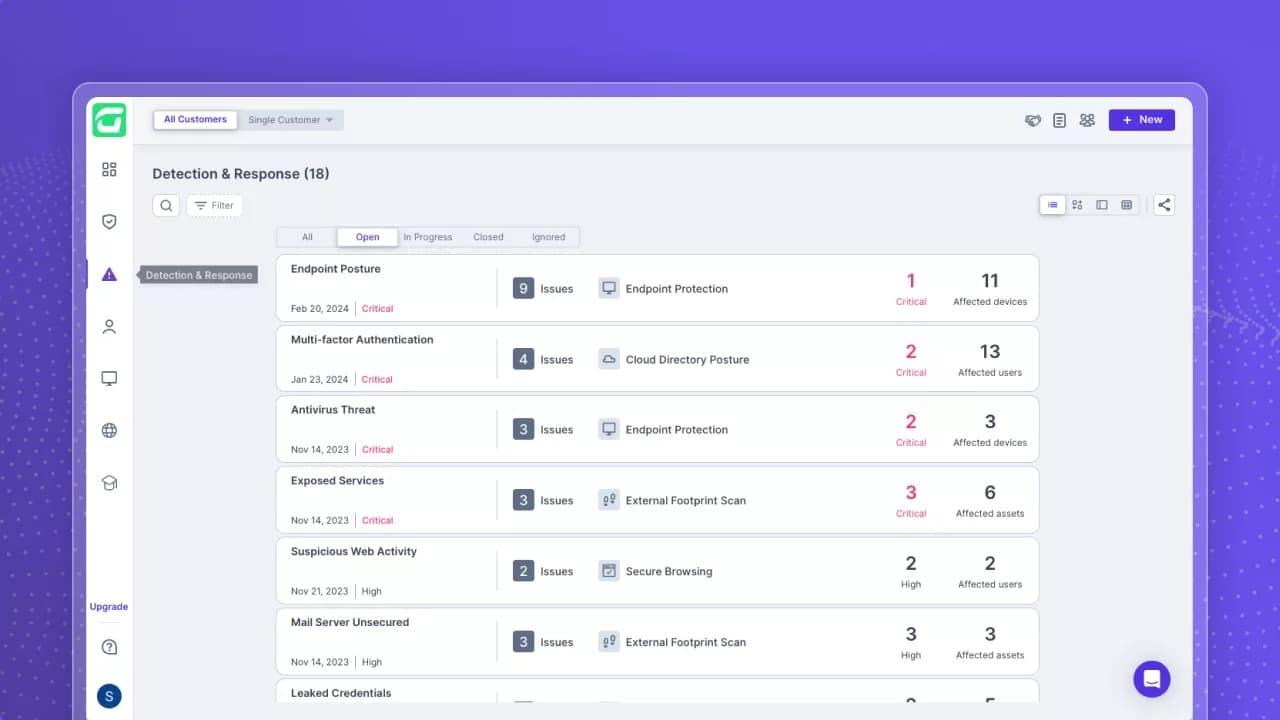Open the user avatar S menu
The height and width of the screenshot is (720, 1280).
(109, 696)
